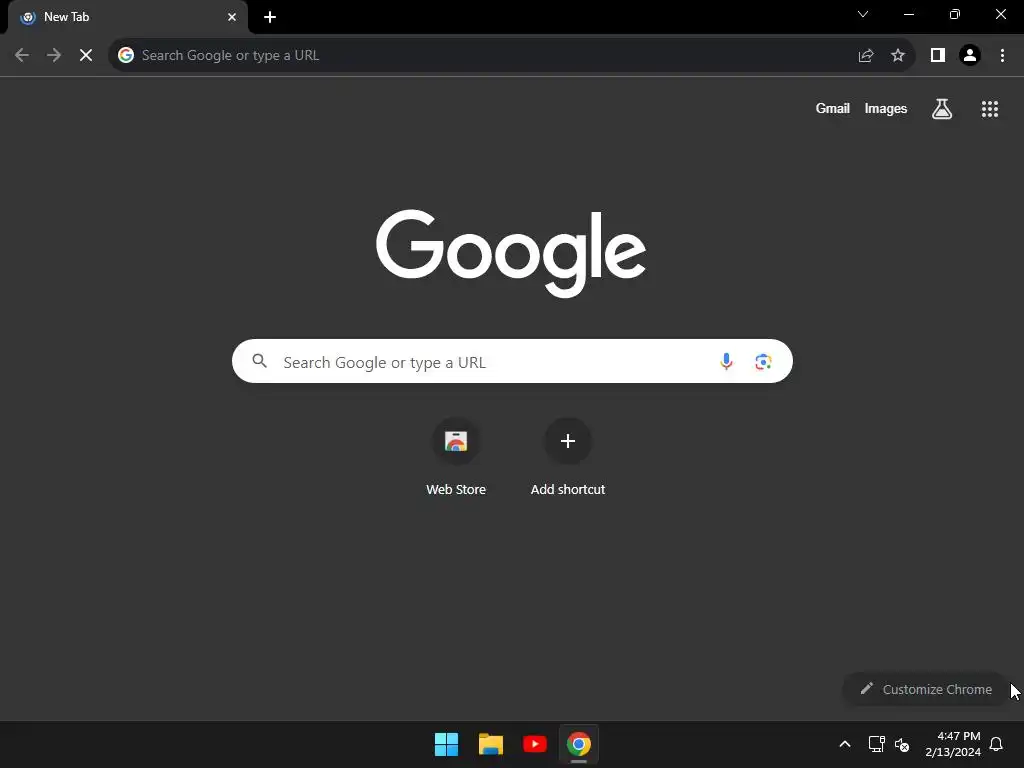This screenshot has height=768, width=1024.
Task: Open Chrome's three-dot menu
Action: pyautogui.click(x=1002, y=56)
